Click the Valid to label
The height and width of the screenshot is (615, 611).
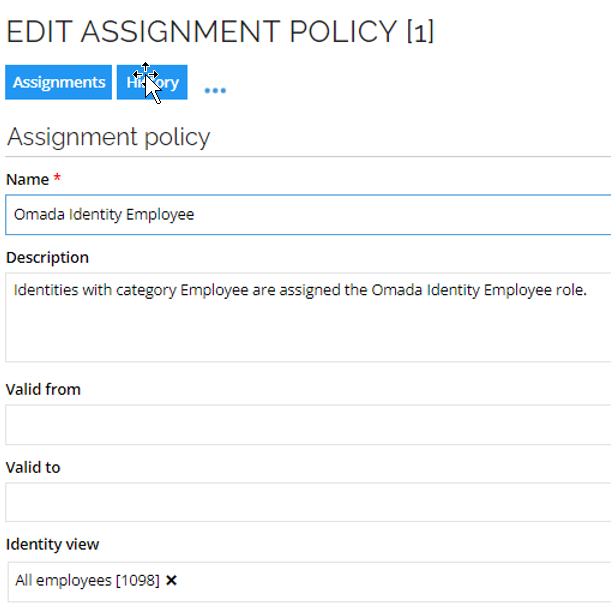click(33, 468)
